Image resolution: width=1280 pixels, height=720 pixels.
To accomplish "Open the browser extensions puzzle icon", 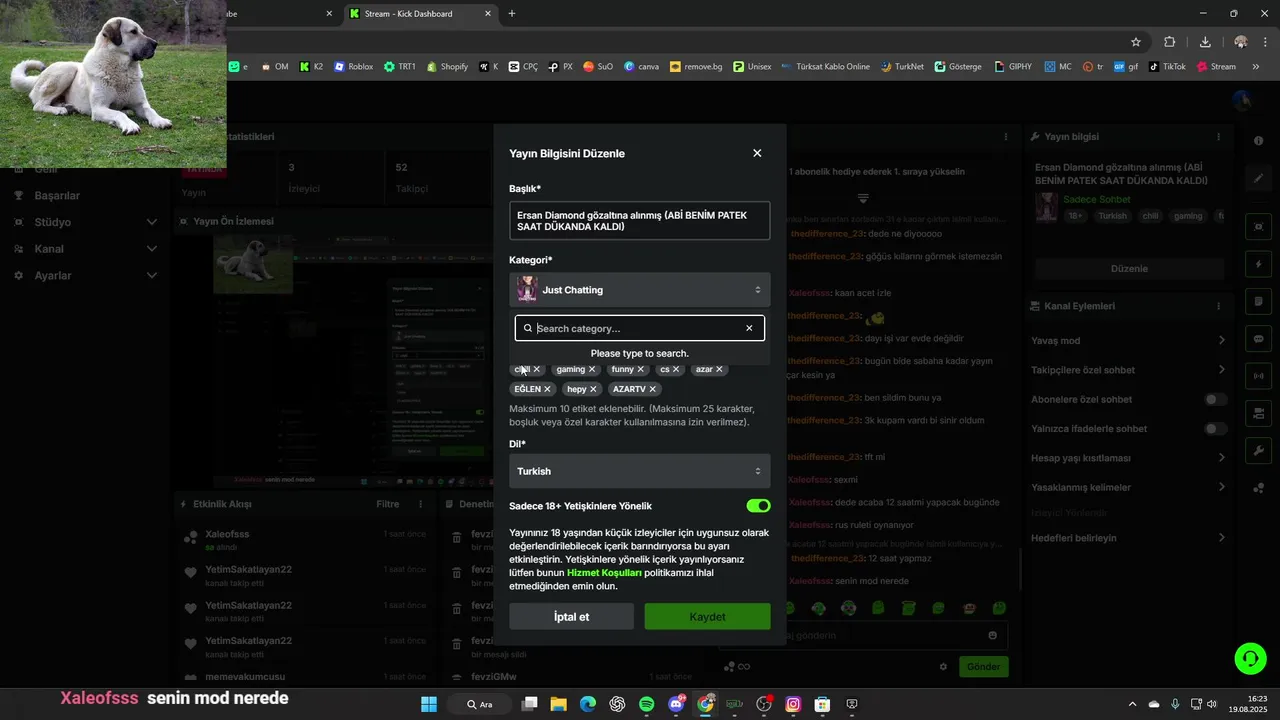I will [1170, 42].
